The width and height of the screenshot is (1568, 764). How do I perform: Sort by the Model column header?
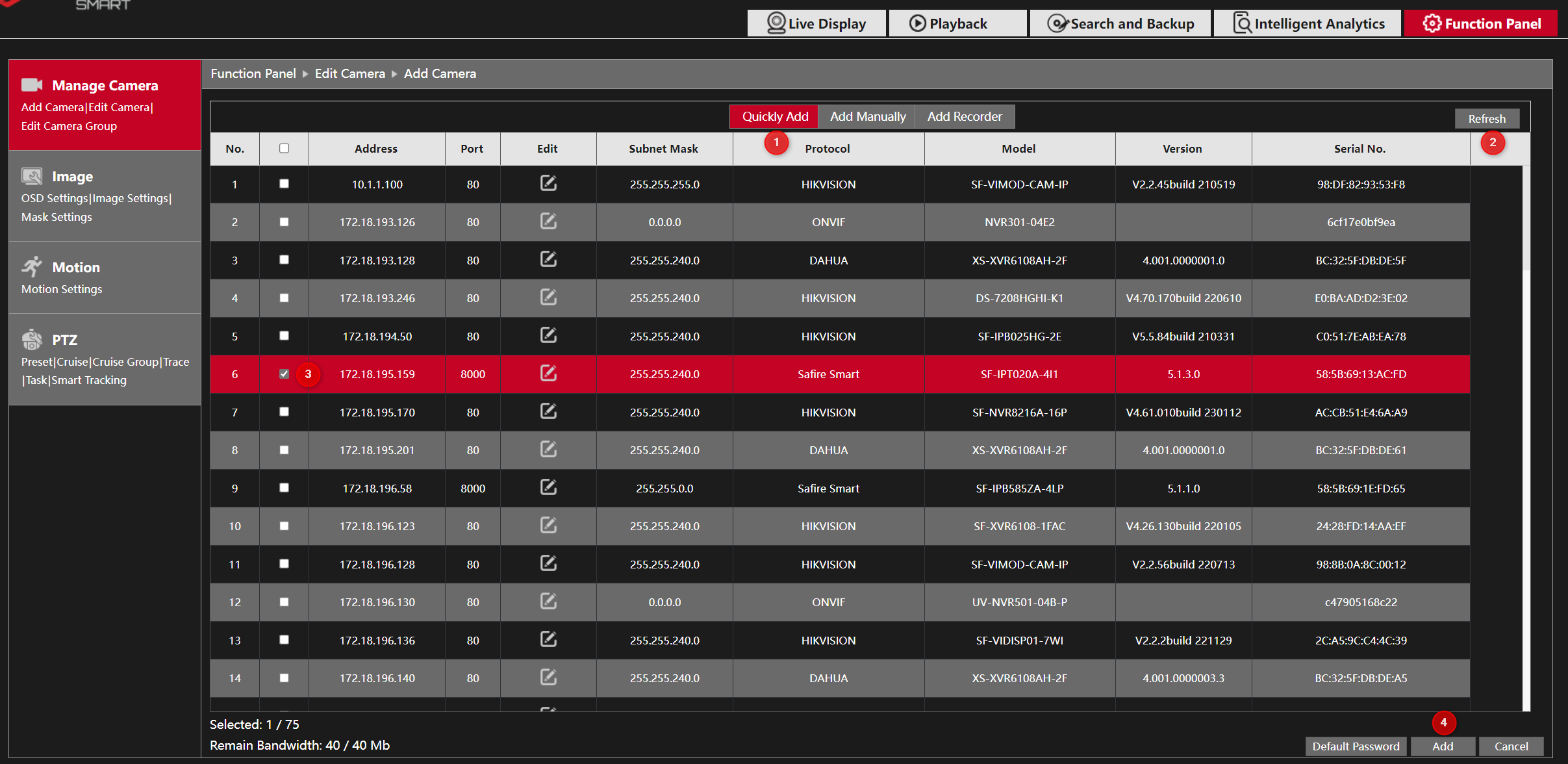tap(1018, 149)
